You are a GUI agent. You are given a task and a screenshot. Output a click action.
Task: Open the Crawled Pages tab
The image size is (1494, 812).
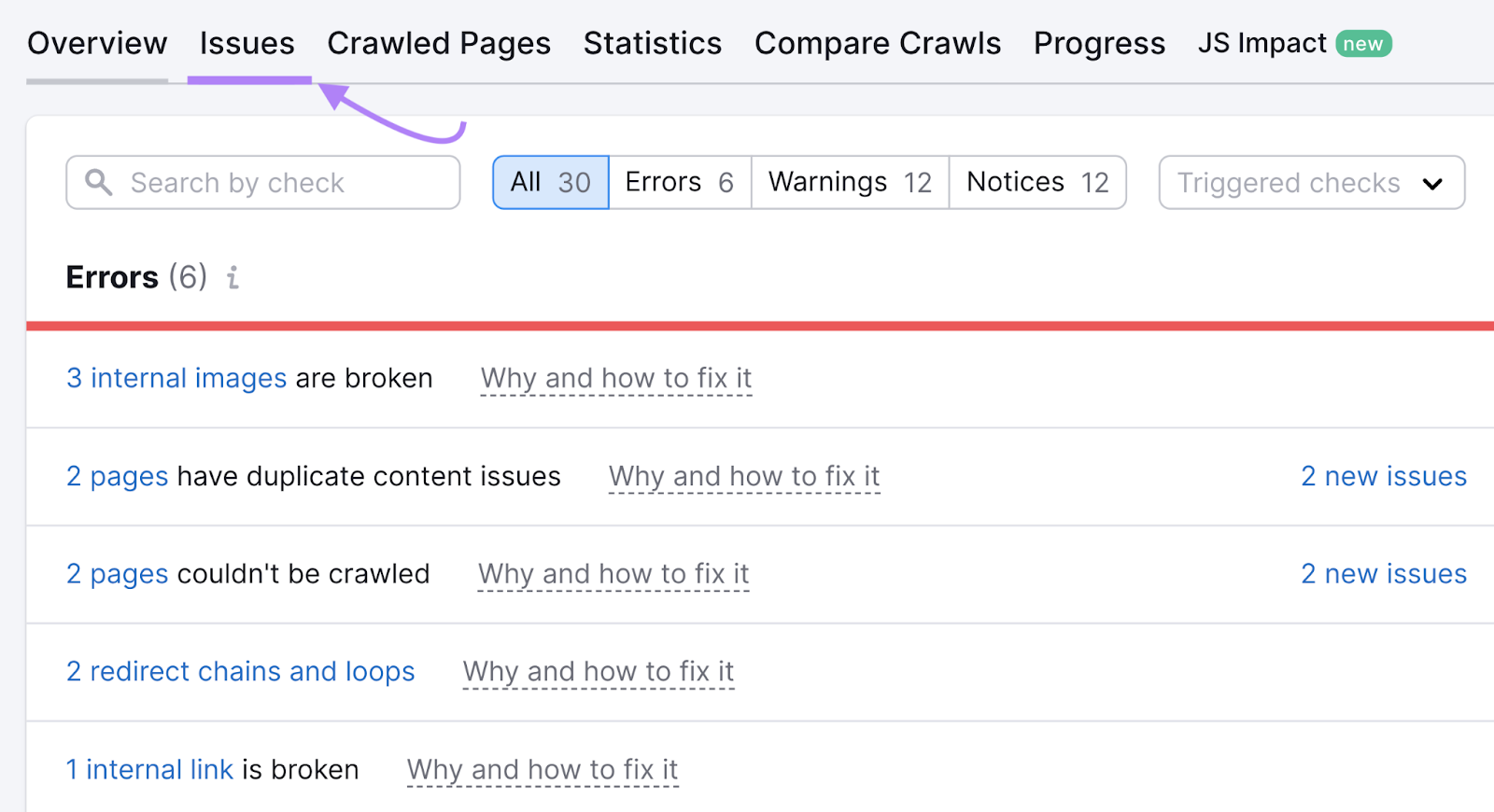439,43
